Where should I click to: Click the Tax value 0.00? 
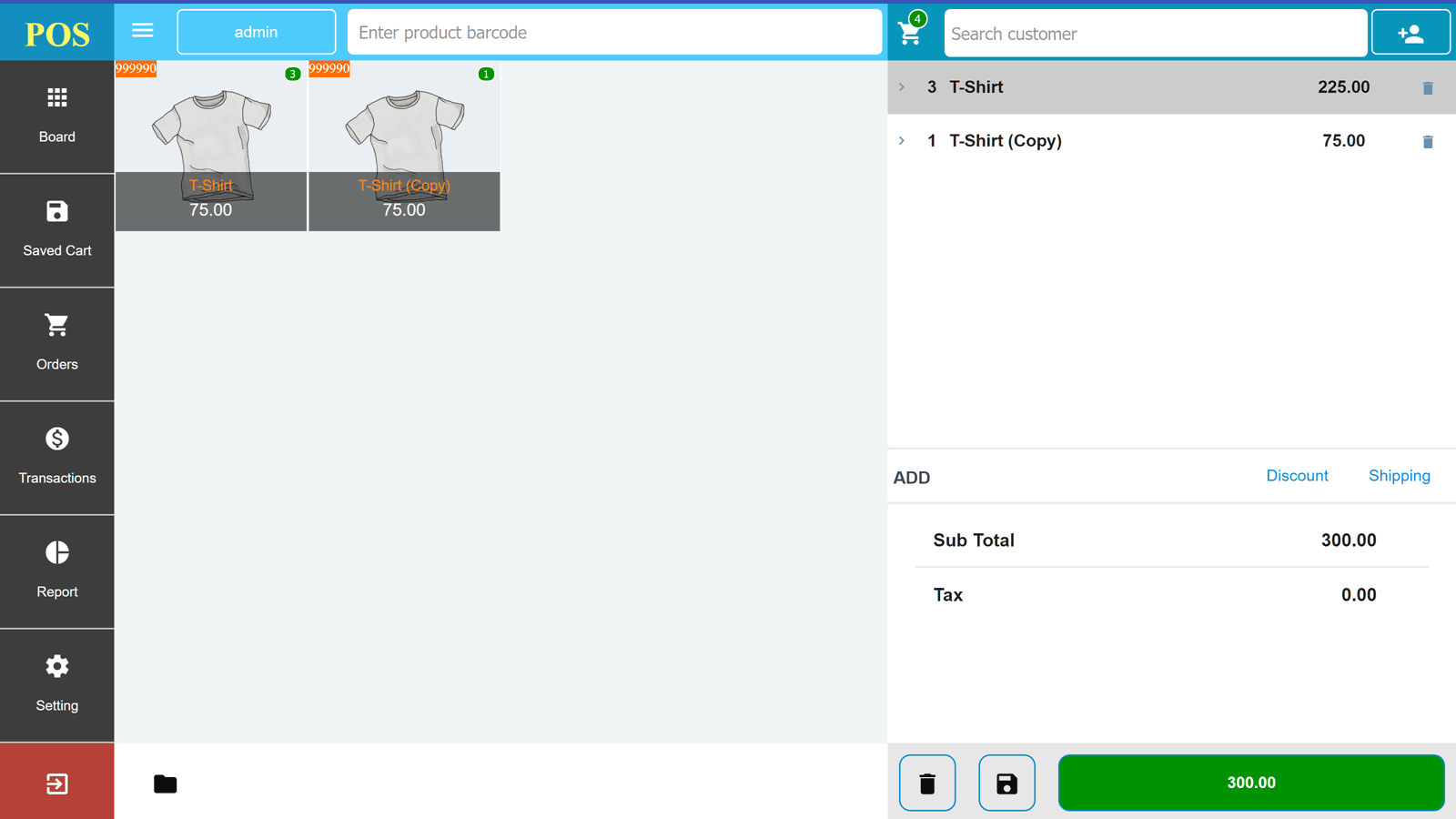tap(1359, 595)
